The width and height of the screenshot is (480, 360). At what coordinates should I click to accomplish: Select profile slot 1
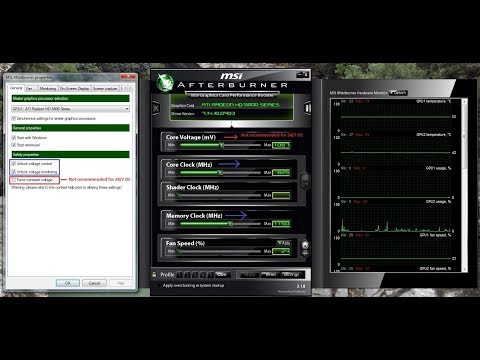[180, 275]
